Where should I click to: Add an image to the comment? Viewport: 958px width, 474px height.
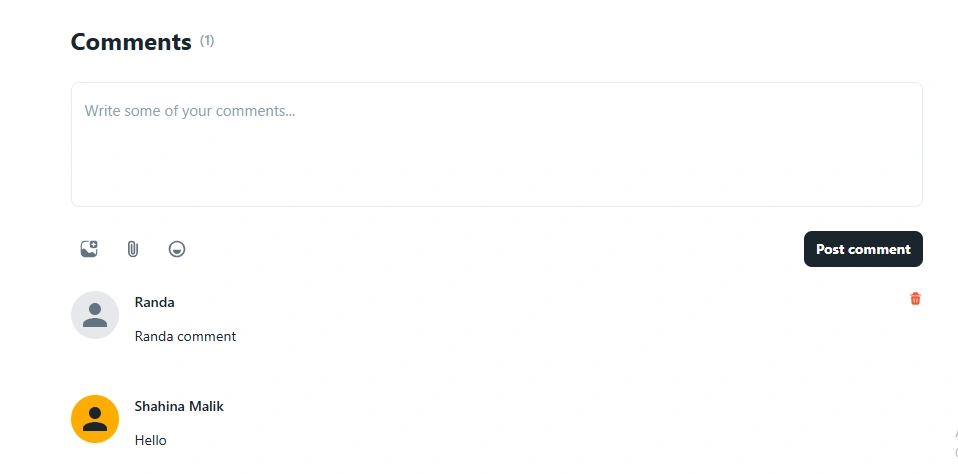[89, 249]
